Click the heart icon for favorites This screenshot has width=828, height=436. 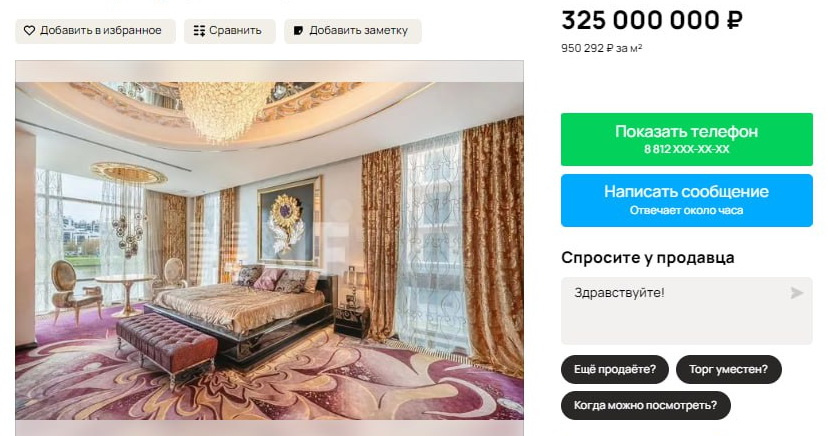pos(30,31)
